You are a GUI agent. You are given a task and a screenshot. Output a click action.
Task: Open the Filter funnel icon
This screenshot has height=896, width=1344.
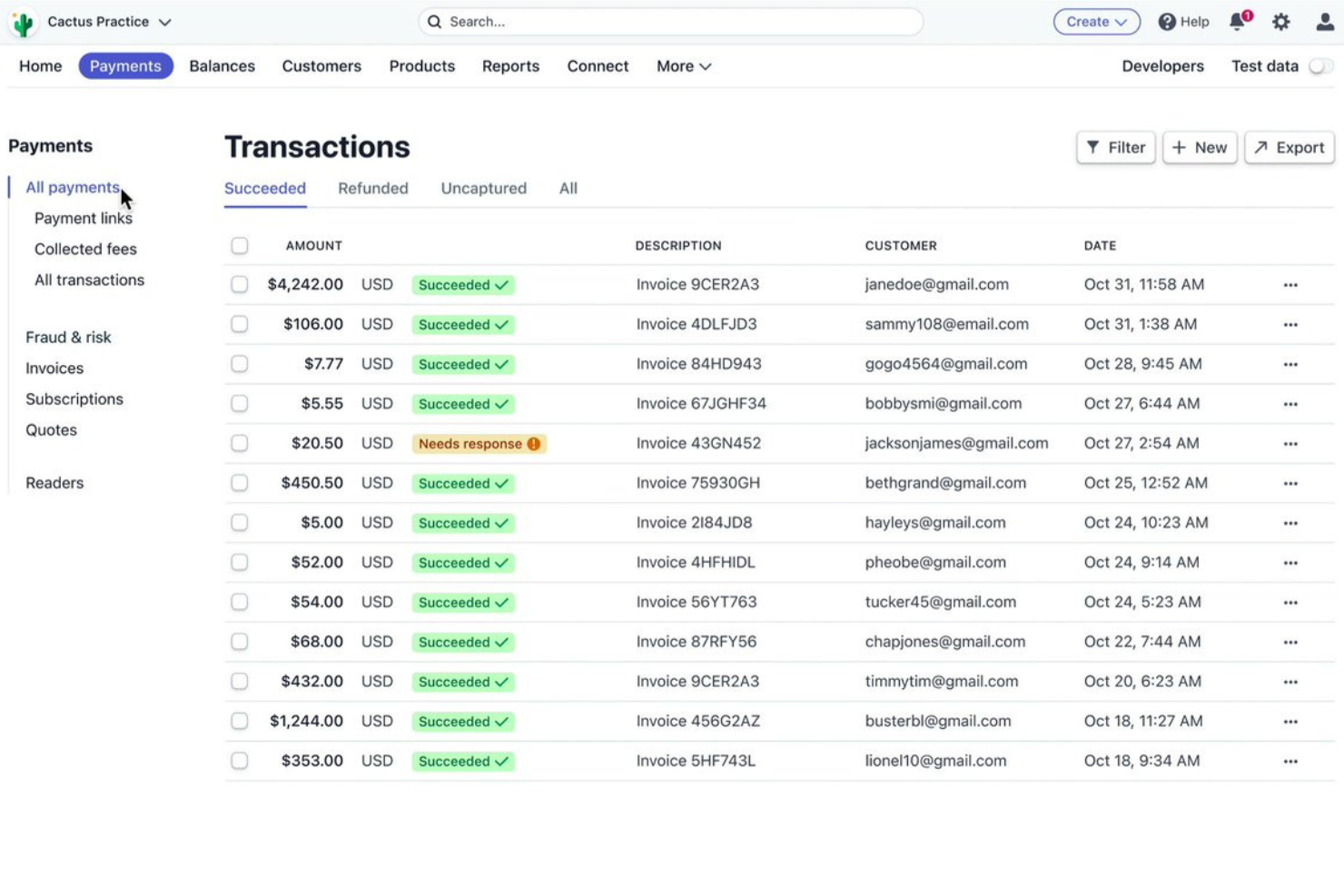click(1095, 147)
